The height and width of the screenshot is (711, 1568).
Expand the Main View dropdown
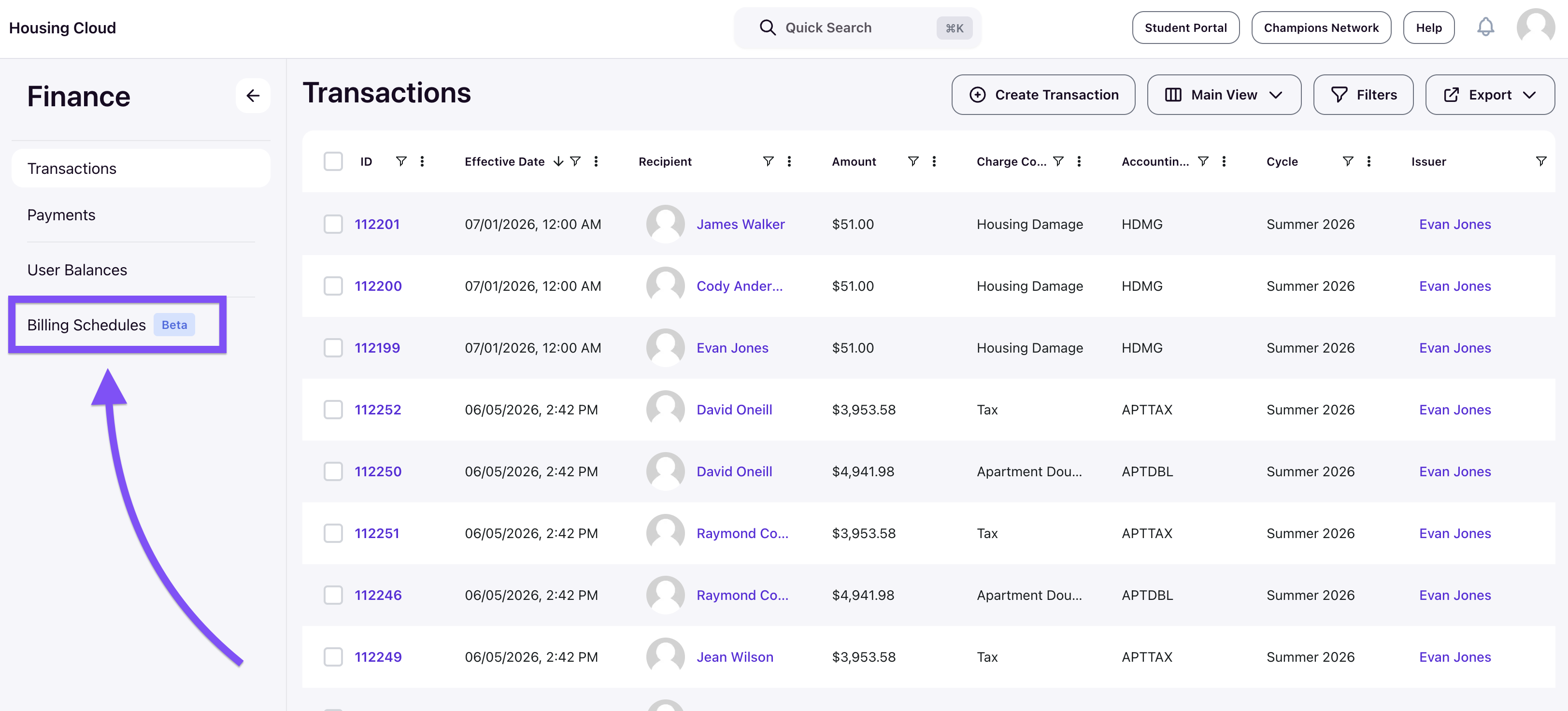[x=1224, y=95]
